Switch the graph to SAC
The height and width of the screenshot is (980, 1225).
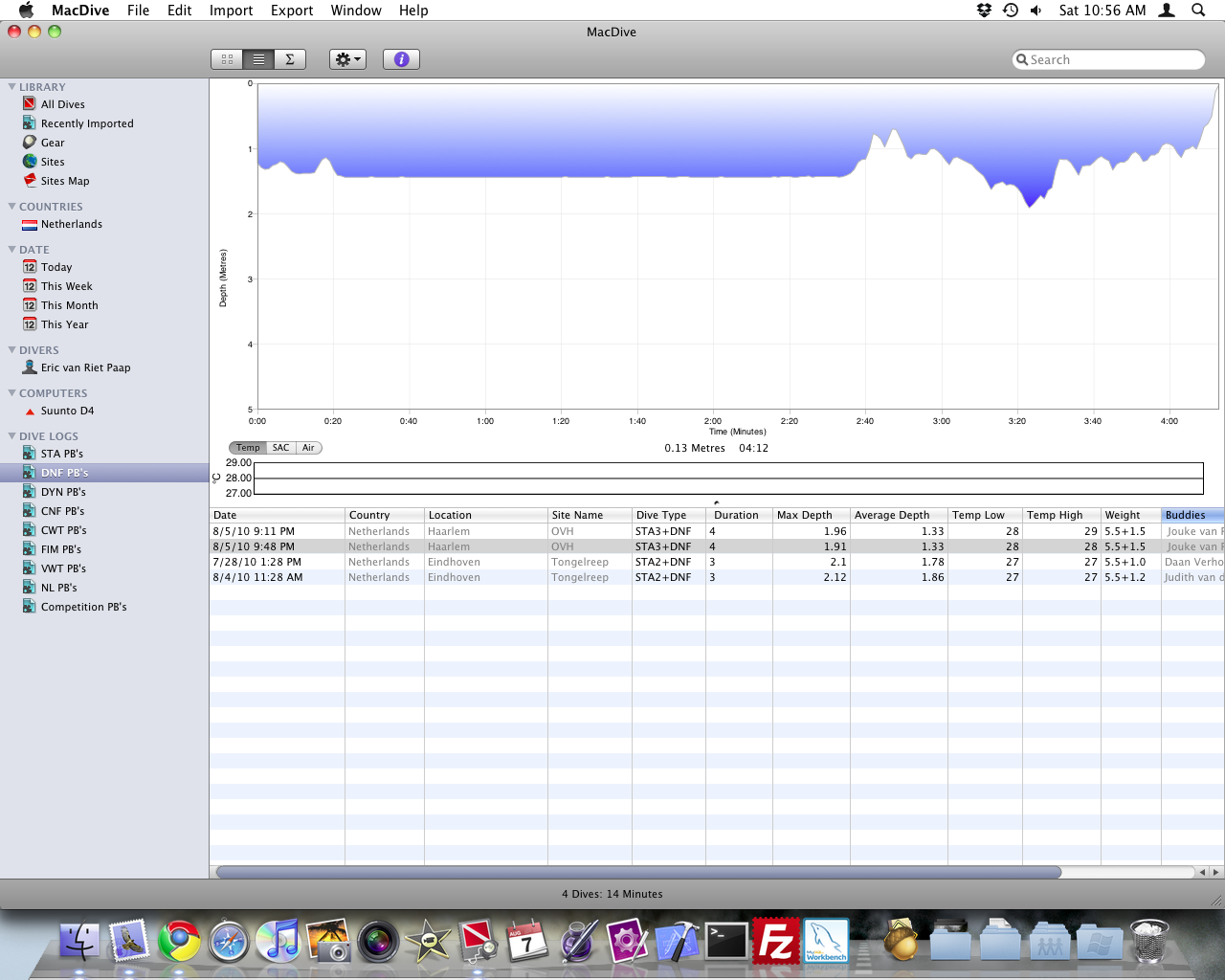[x=280, y=448]
